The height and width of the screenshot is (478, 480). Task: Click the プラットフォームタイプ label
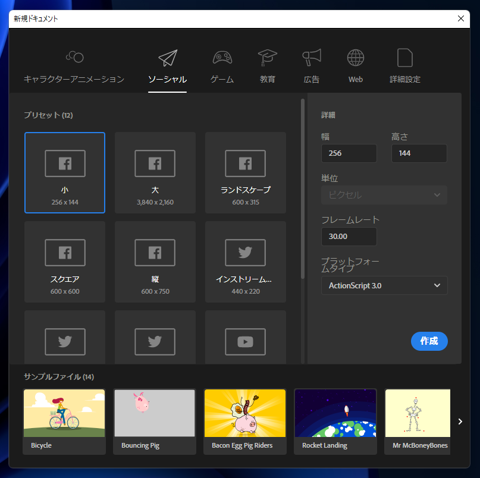tap(350, 265)
